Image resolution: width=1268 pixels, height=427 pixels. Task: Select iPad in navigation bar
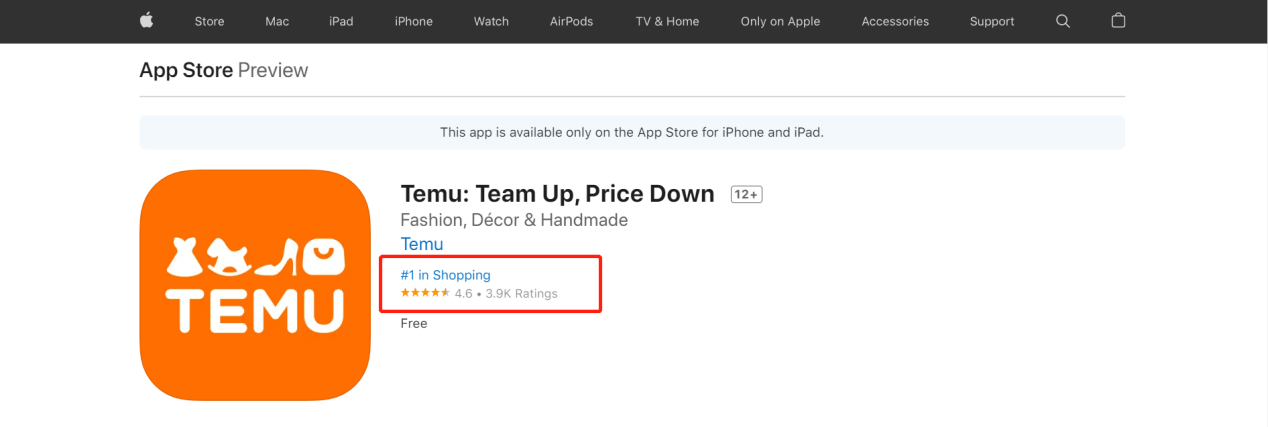[x=341, y=21]
